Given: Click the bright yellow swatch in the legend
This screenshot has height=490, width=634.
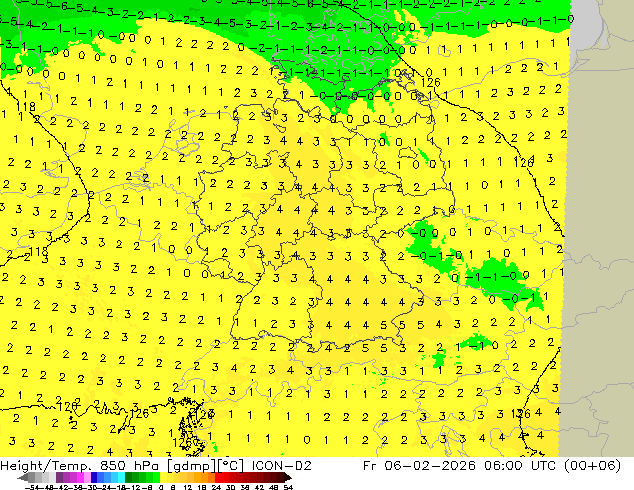Looking at the screenshot, I should [x=163, y=477].
